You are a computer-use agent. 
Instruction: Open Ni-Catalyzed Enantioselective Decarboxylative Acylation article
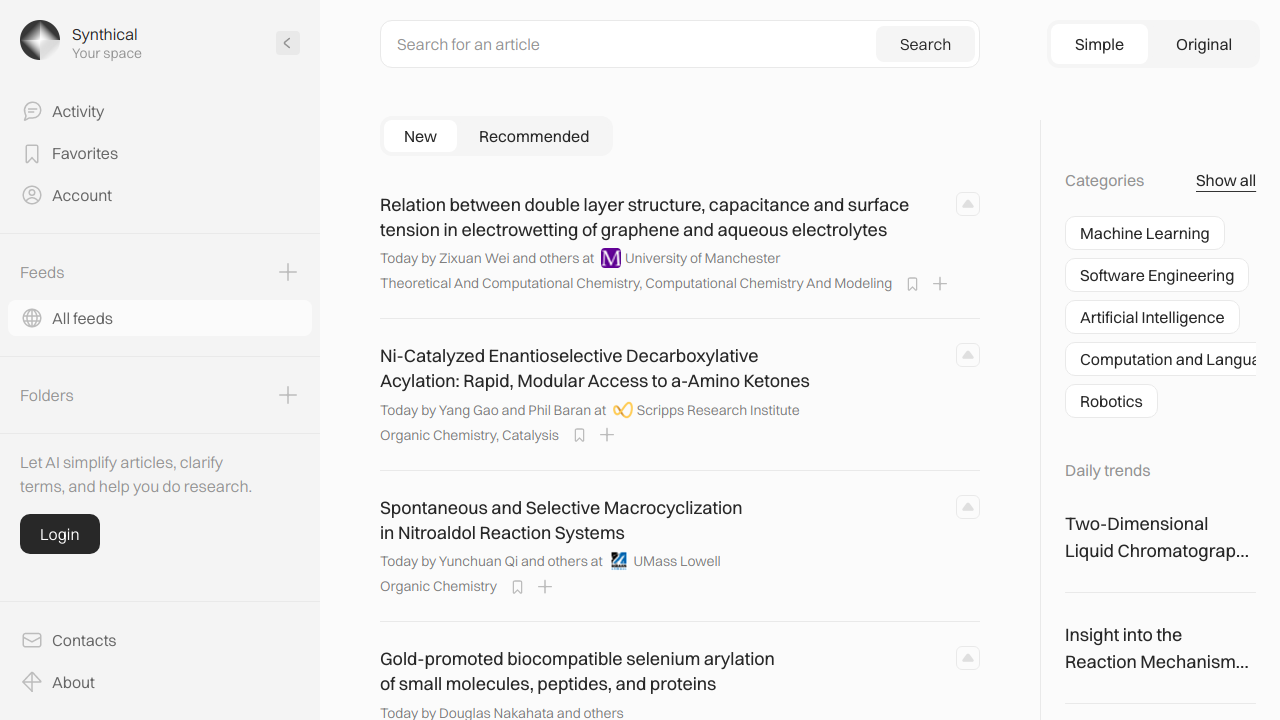[x=595, y=368]
